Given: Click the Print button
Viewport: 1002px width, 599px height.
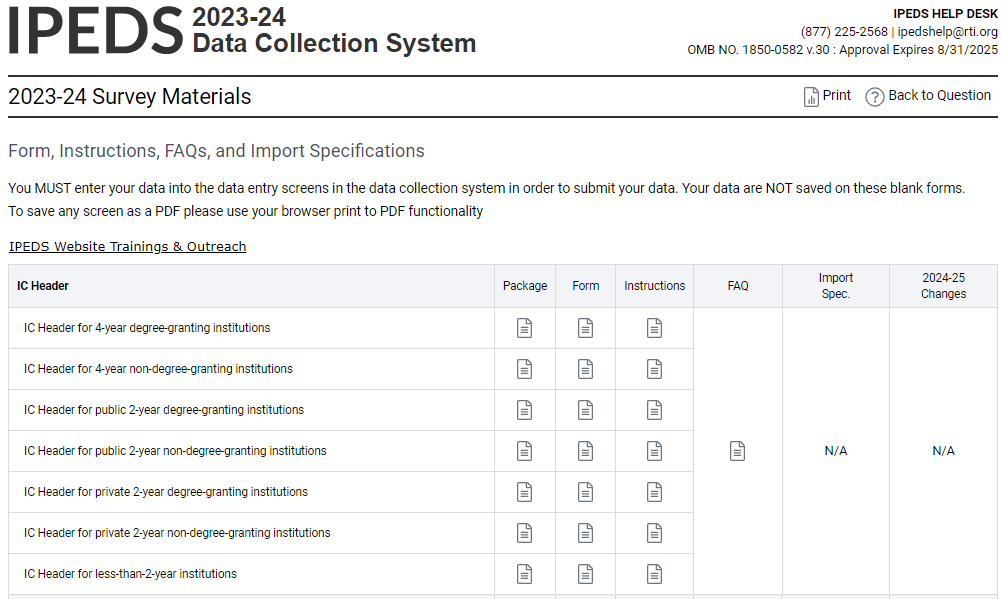Looking at the screenshot, I should (x=827, y=96).
